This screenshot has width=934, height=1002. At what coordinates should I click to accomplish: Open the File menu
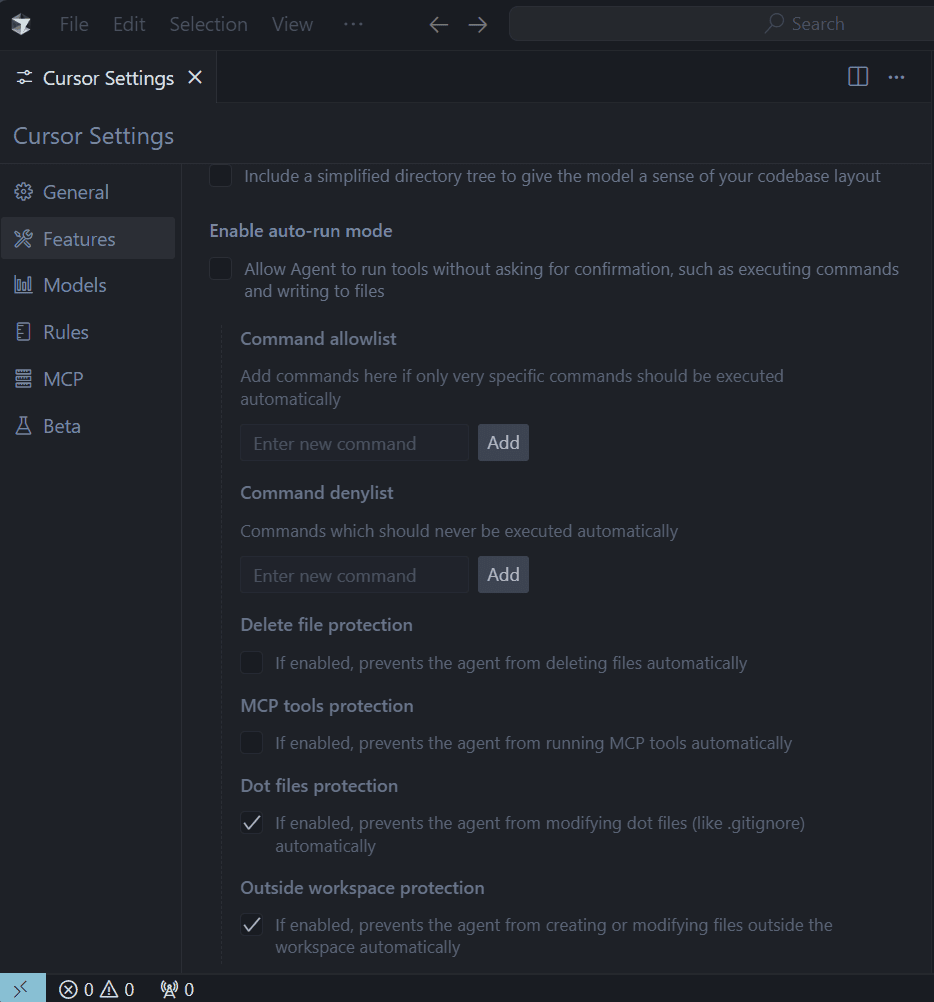coord(74,24)
